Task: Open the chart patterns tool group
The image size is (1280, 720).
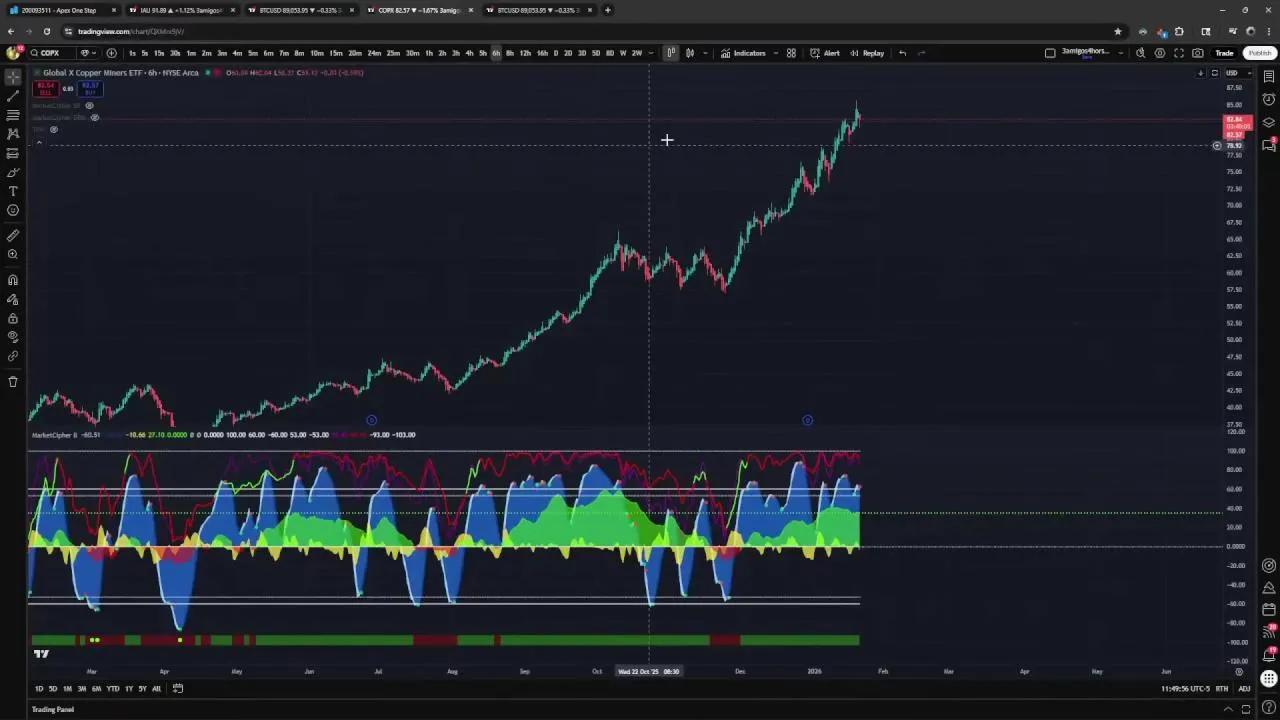Action: tap(13, 134)
